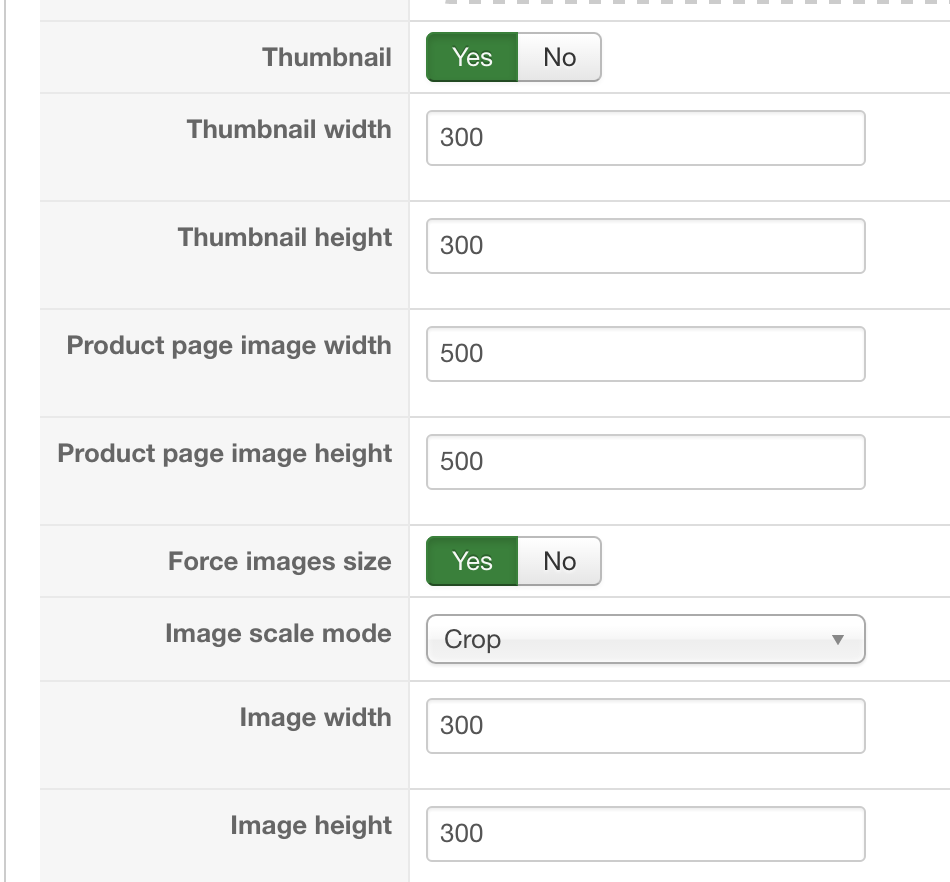Click the Product page image width label
The height and width of the screenshot is (882, 950).
click(x=229, y=346)
